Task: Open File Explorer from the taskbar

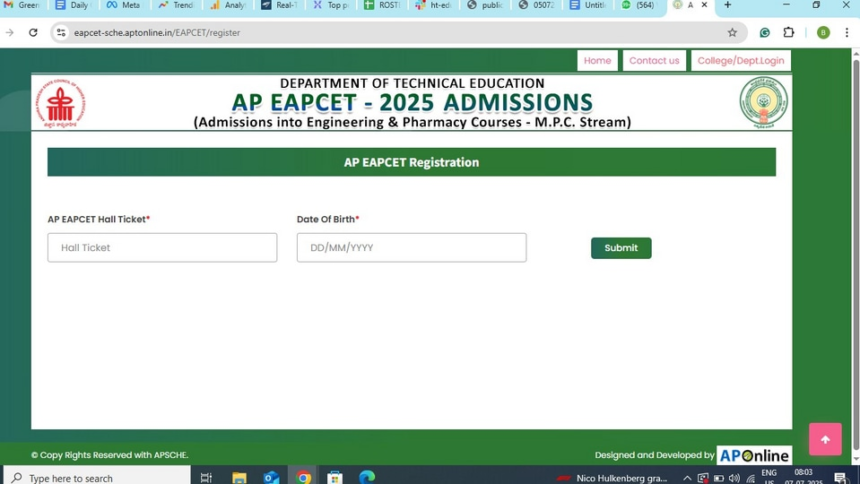Action: coord(239,477)
